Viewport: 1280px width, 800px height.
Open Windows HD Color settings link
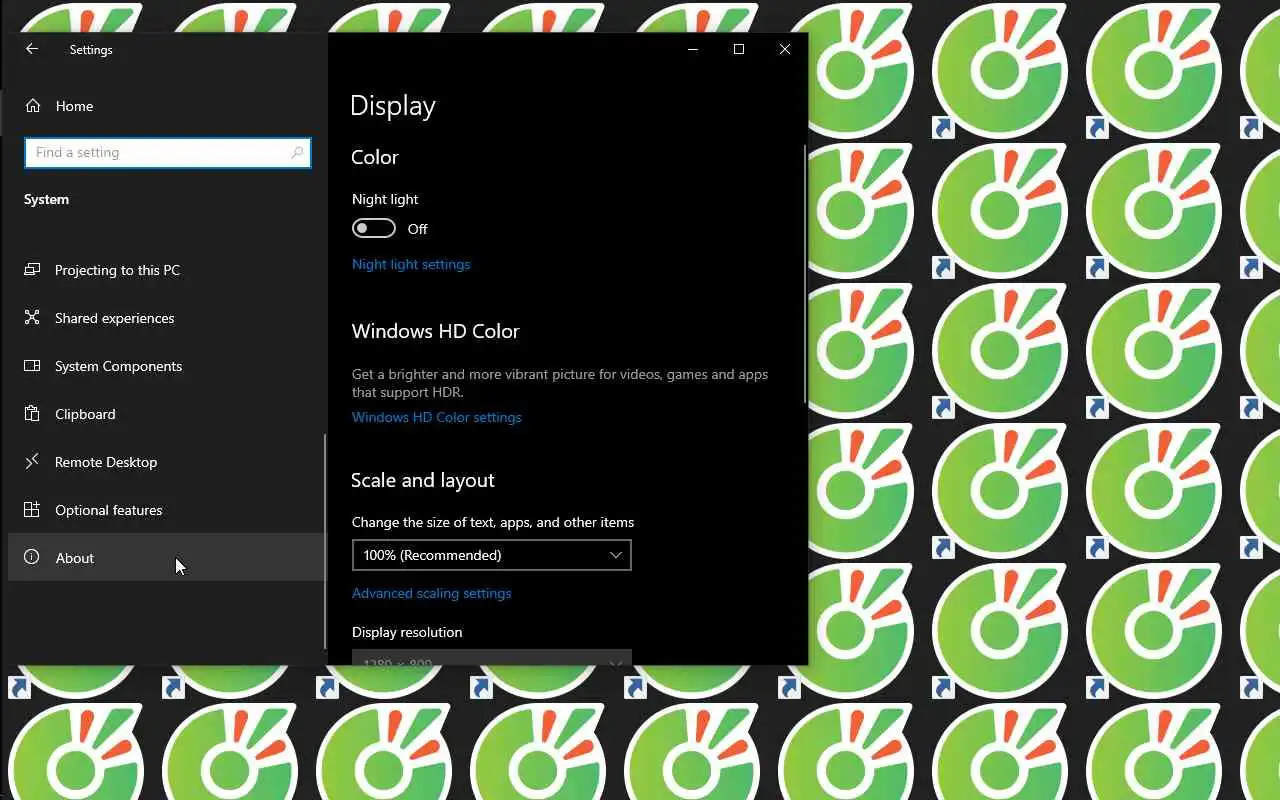(437, 417)
